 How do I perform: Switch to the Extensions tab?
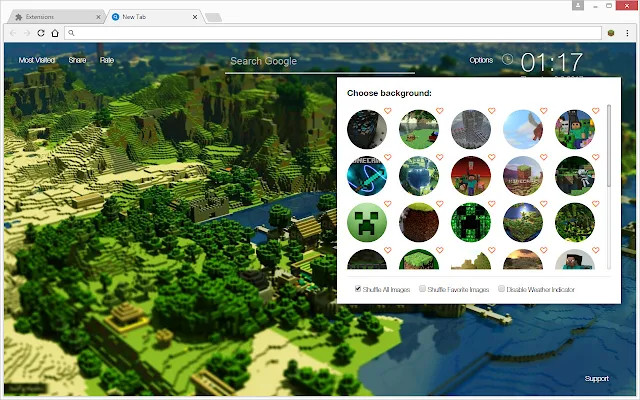click(x=57, y=17)
